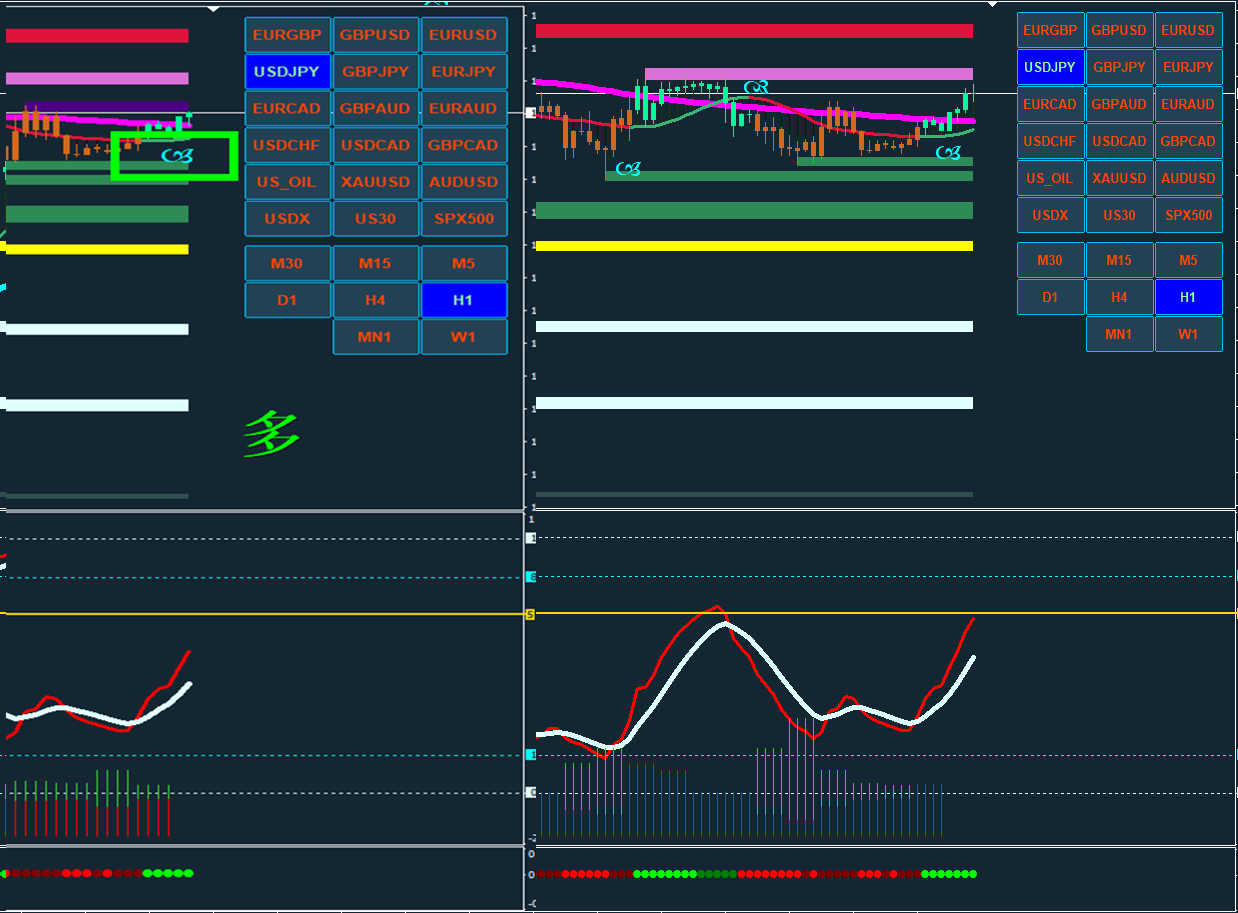Set left chart timeframe to M5
The width and height of the screenshot is (1238, 913).
463,264
